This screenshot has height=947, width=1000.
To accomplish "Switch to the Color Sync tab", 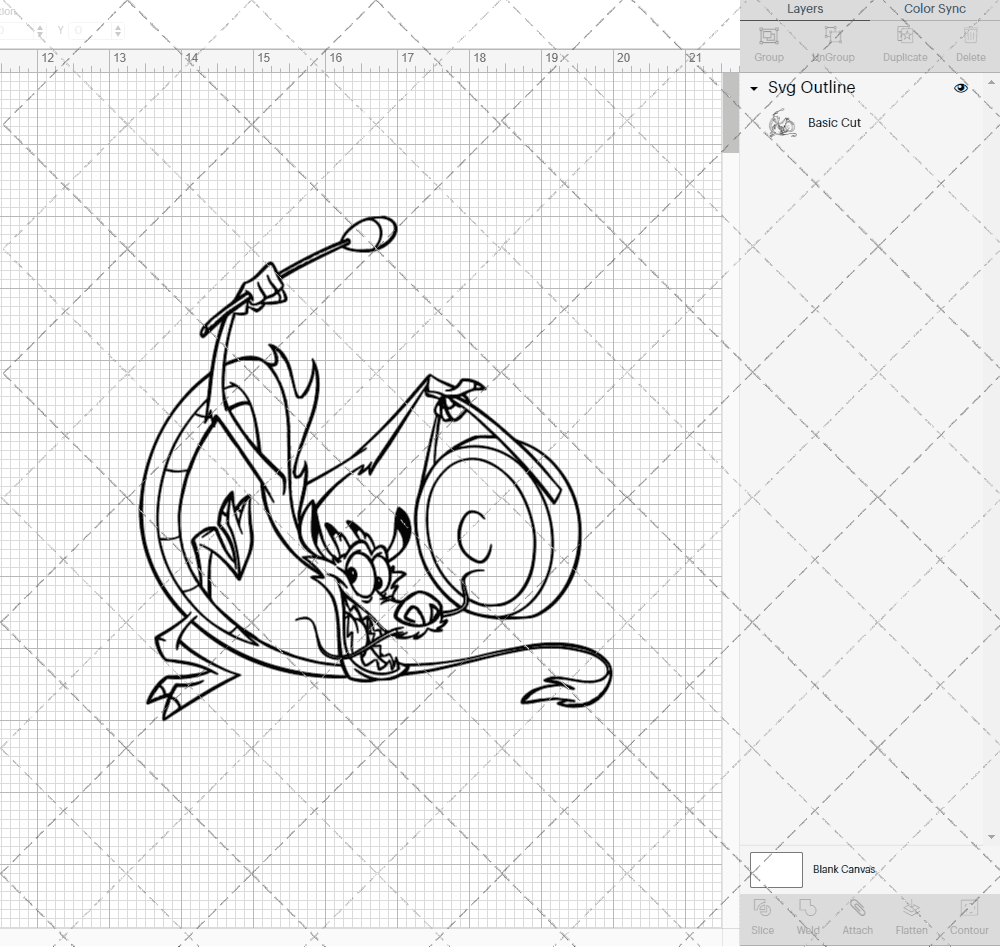I will [x=934, y=9].
